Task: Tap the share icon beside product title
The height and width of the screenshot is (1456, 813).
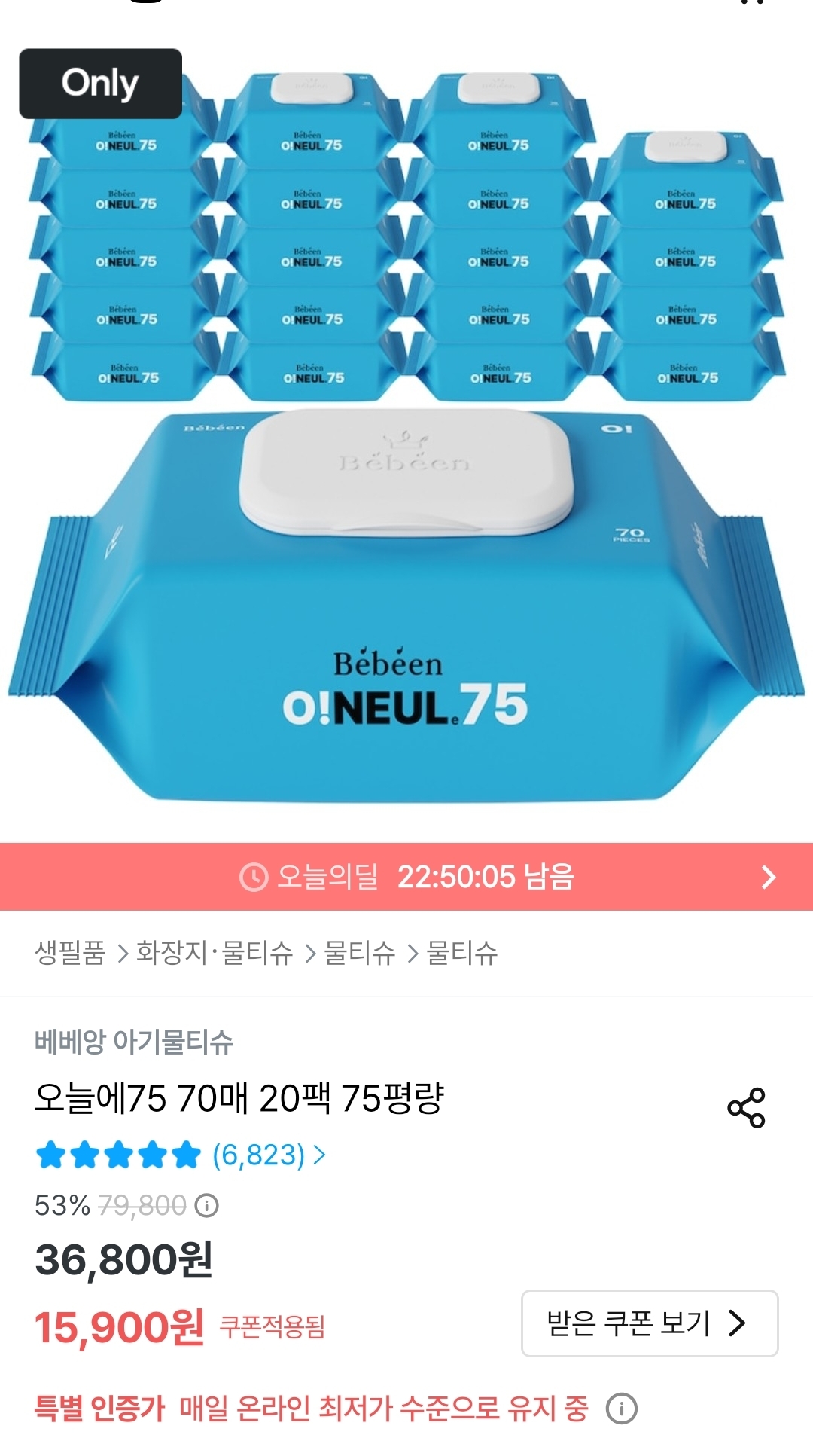Action: 746,1107
